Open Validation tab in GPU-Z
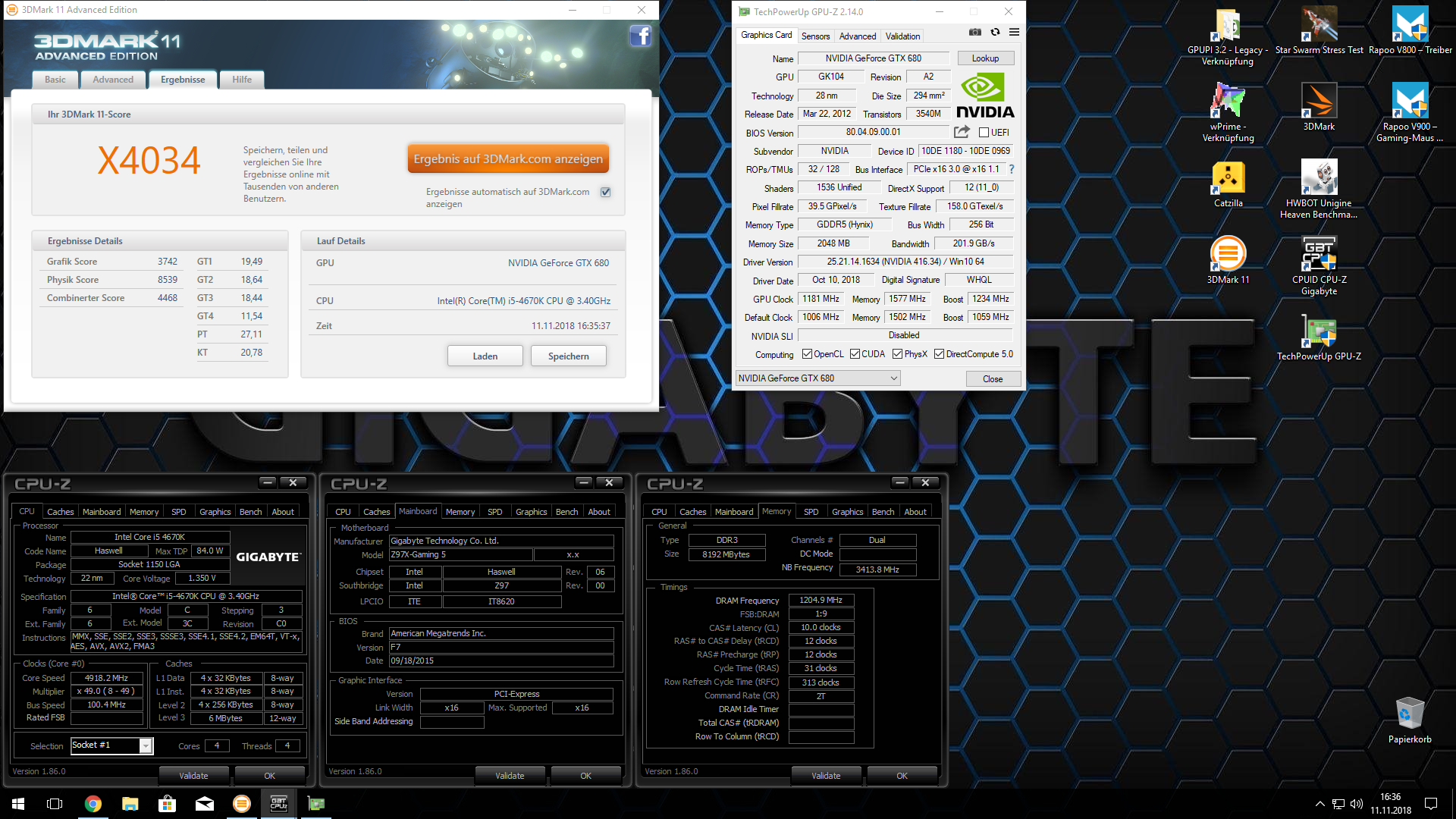The height and width of the screenshot is (819, 1456). pos(902,36)
